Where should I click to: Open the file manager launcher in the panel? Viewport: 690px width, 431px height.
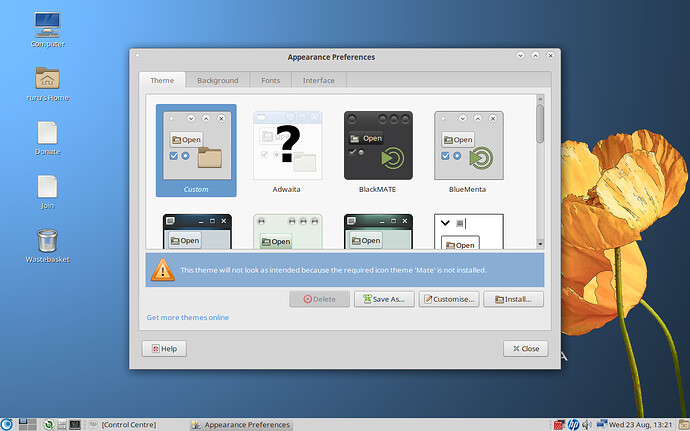click(62, 425)
